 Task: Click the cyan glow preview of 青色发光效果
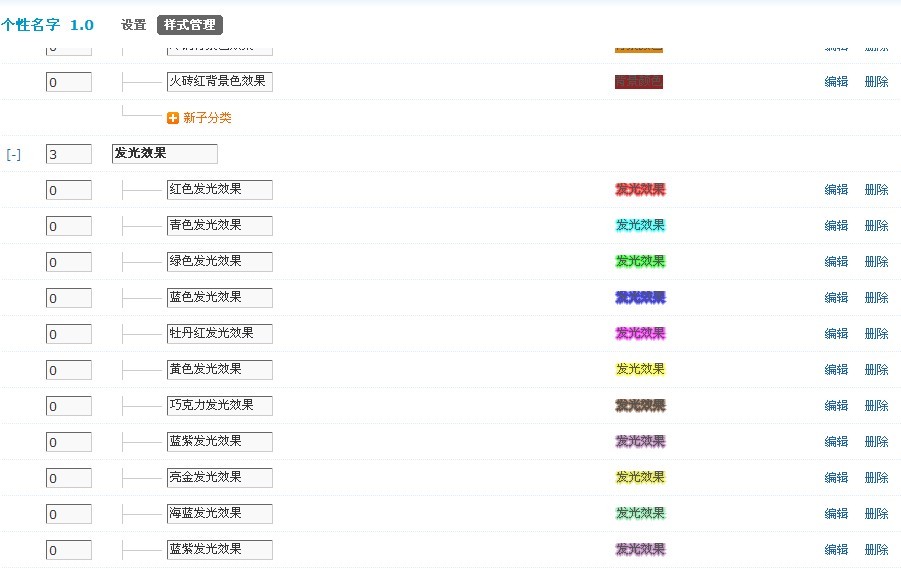coord(640,225)
